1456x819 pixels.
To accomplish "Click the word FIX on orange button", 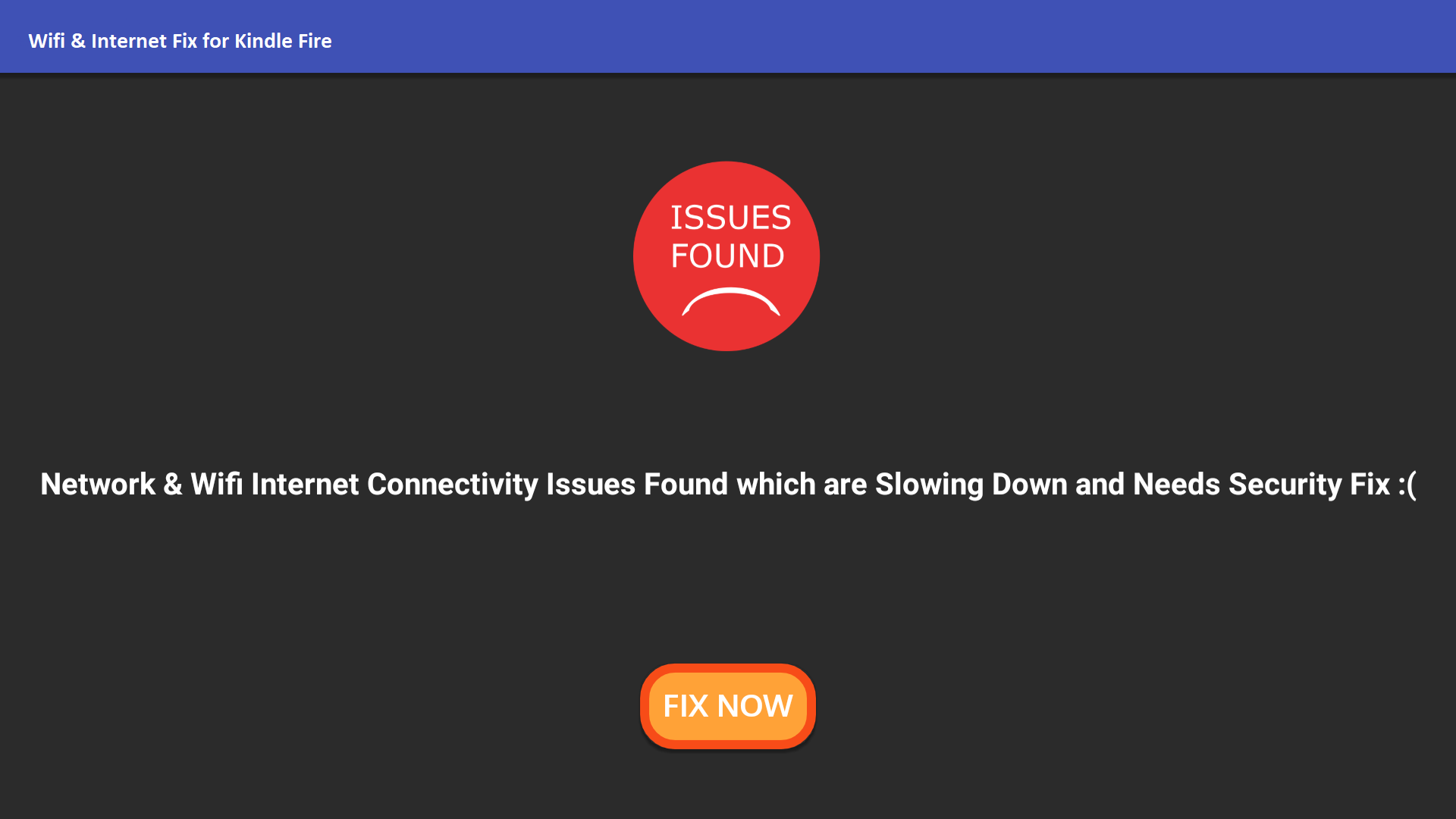I will [686, 706].
